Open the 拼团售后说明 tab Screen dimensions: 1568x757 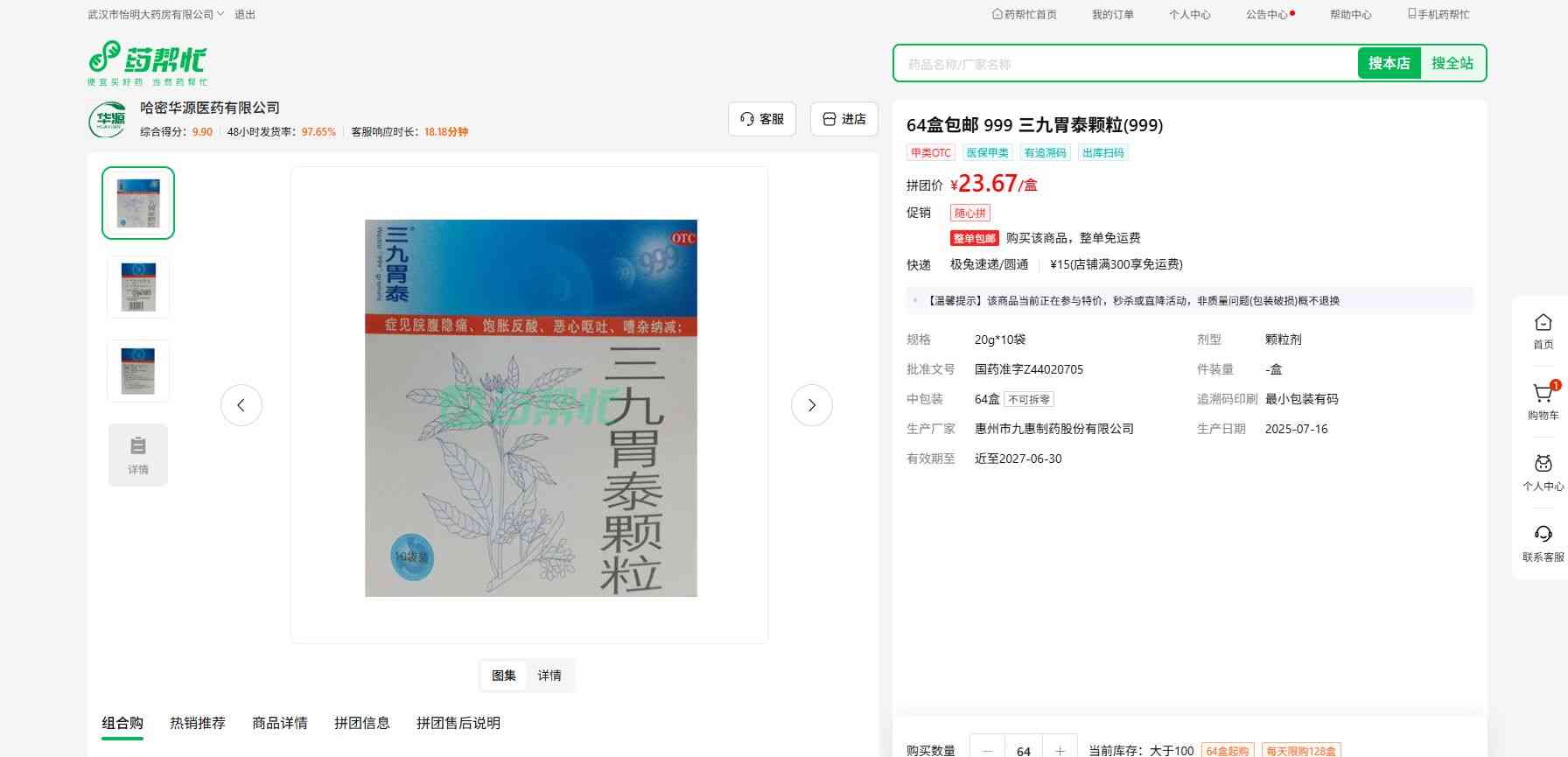tap(458, 723)
